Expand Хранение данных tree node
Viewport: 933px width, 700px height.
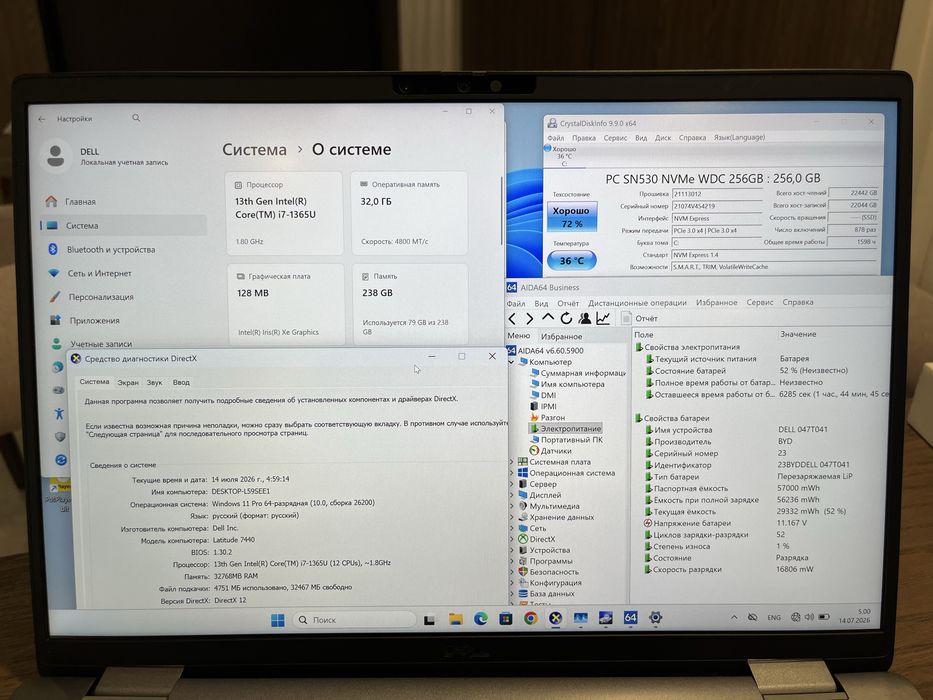point(511,517)
